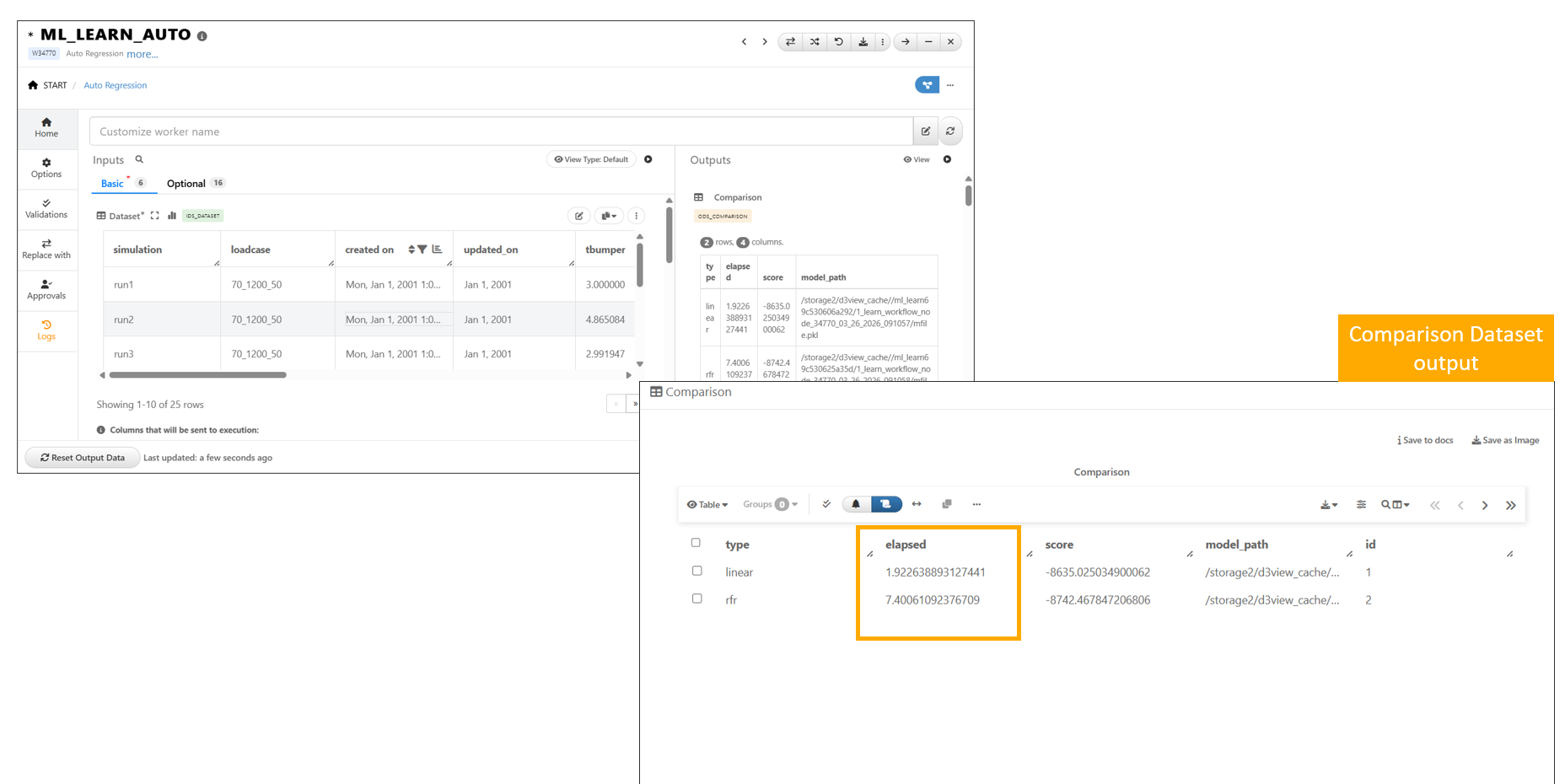The height and width of the screenshot is (784, 1565).
Task: Check the checkbox for the rfr row
Action: (x=696, y=599)
